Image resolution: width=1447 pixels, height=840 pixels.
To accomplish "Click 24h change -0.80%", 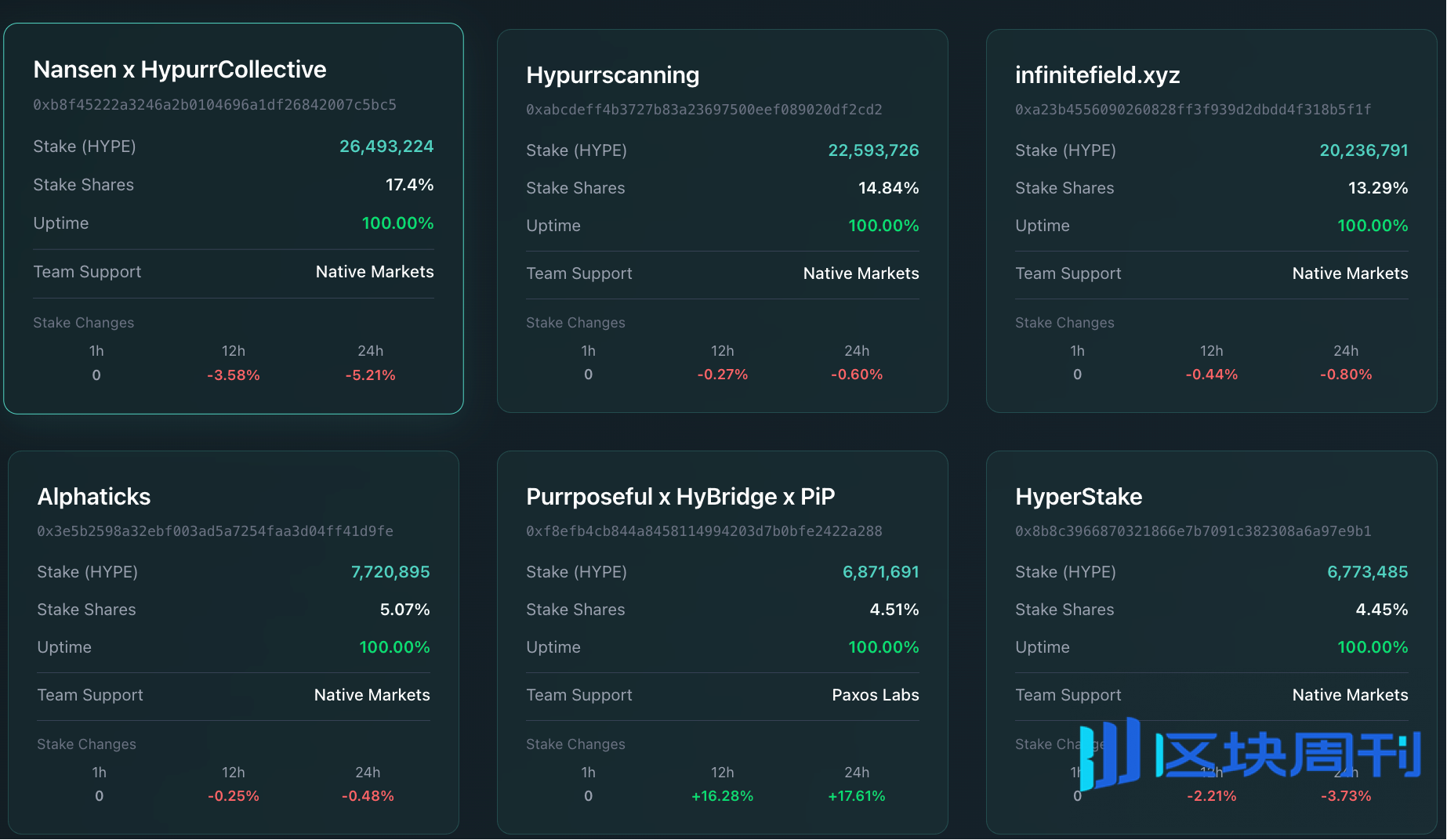I will [1346, 375].
